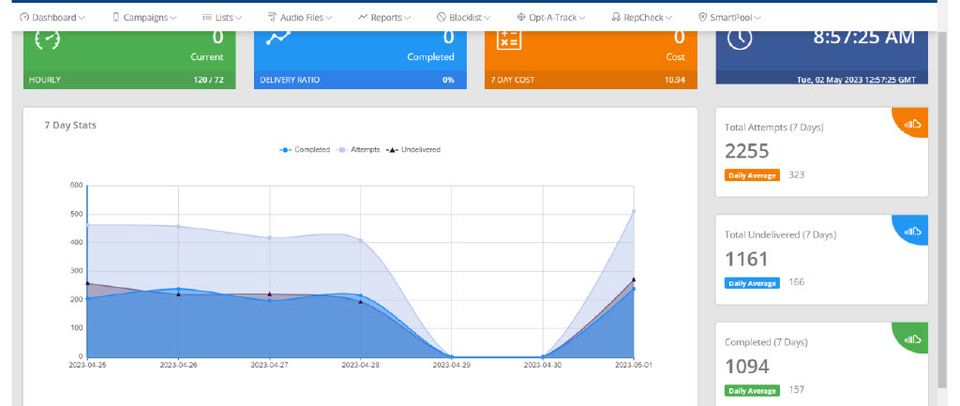Click the green corner icon on Completed 7 Days card
The width and height of the screenshot is (960, 406).
pos(911,339)
